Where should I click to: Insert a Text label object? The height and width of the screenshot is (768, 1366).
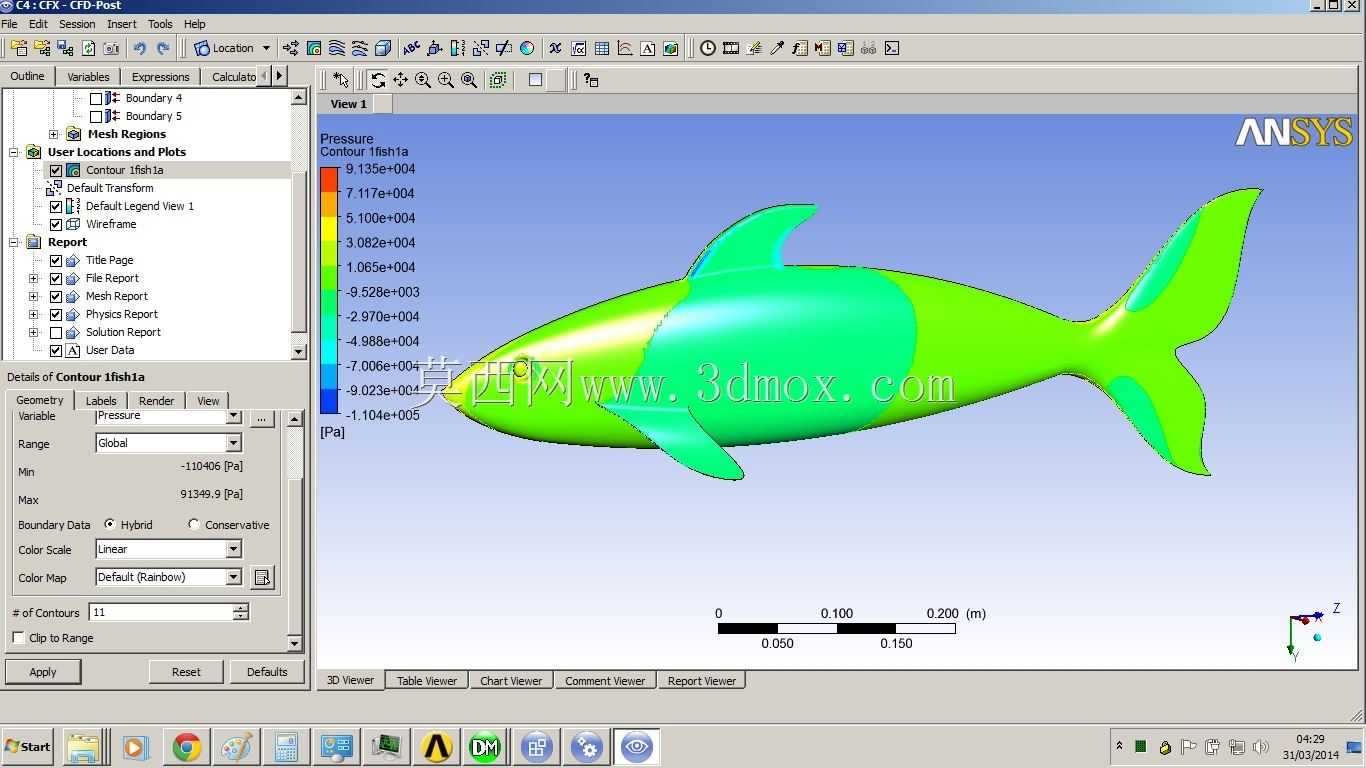tap(412, 48)
